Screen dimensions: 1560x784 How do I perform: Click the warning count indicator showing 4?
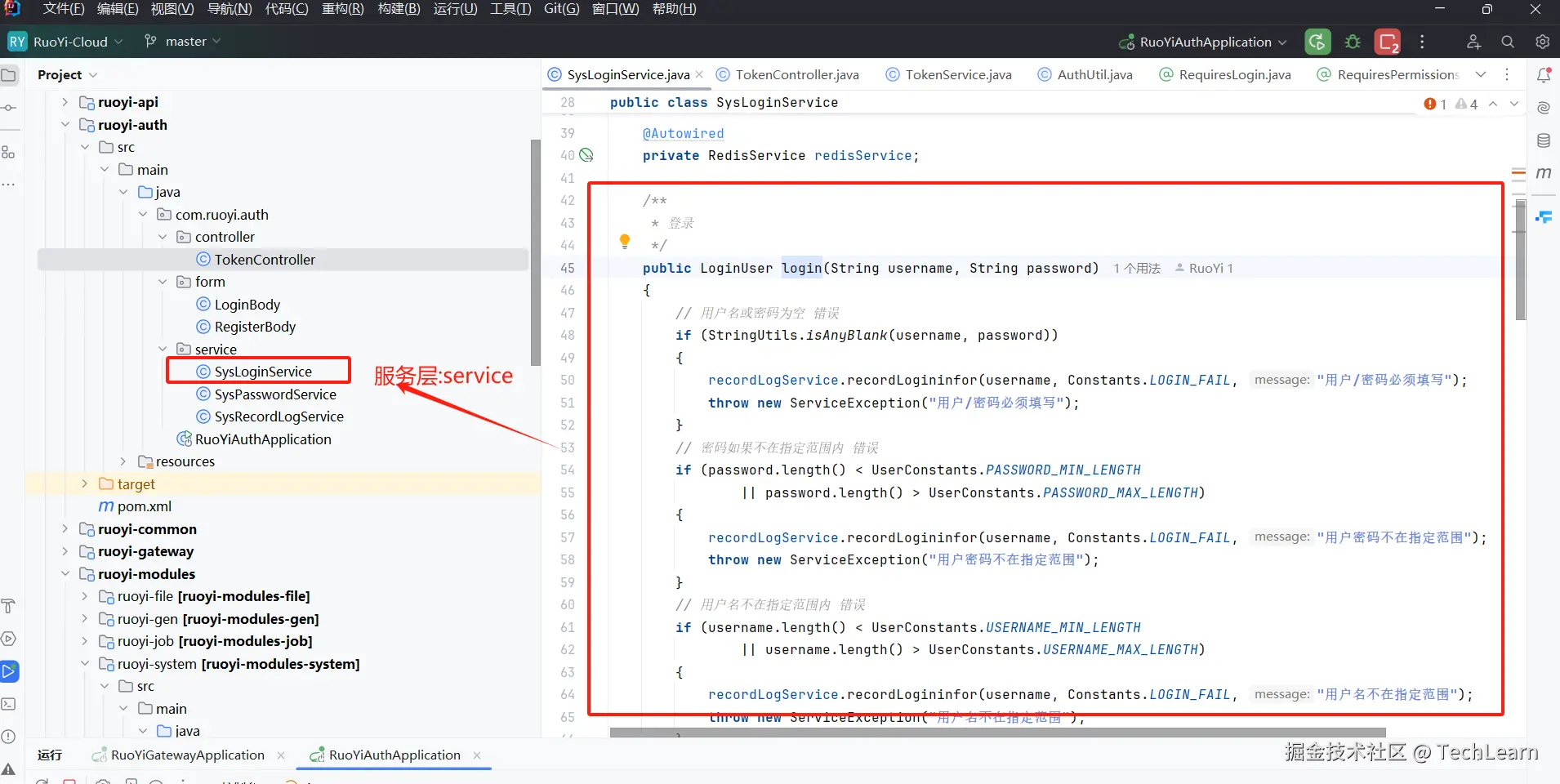[x=1466, y=104]
